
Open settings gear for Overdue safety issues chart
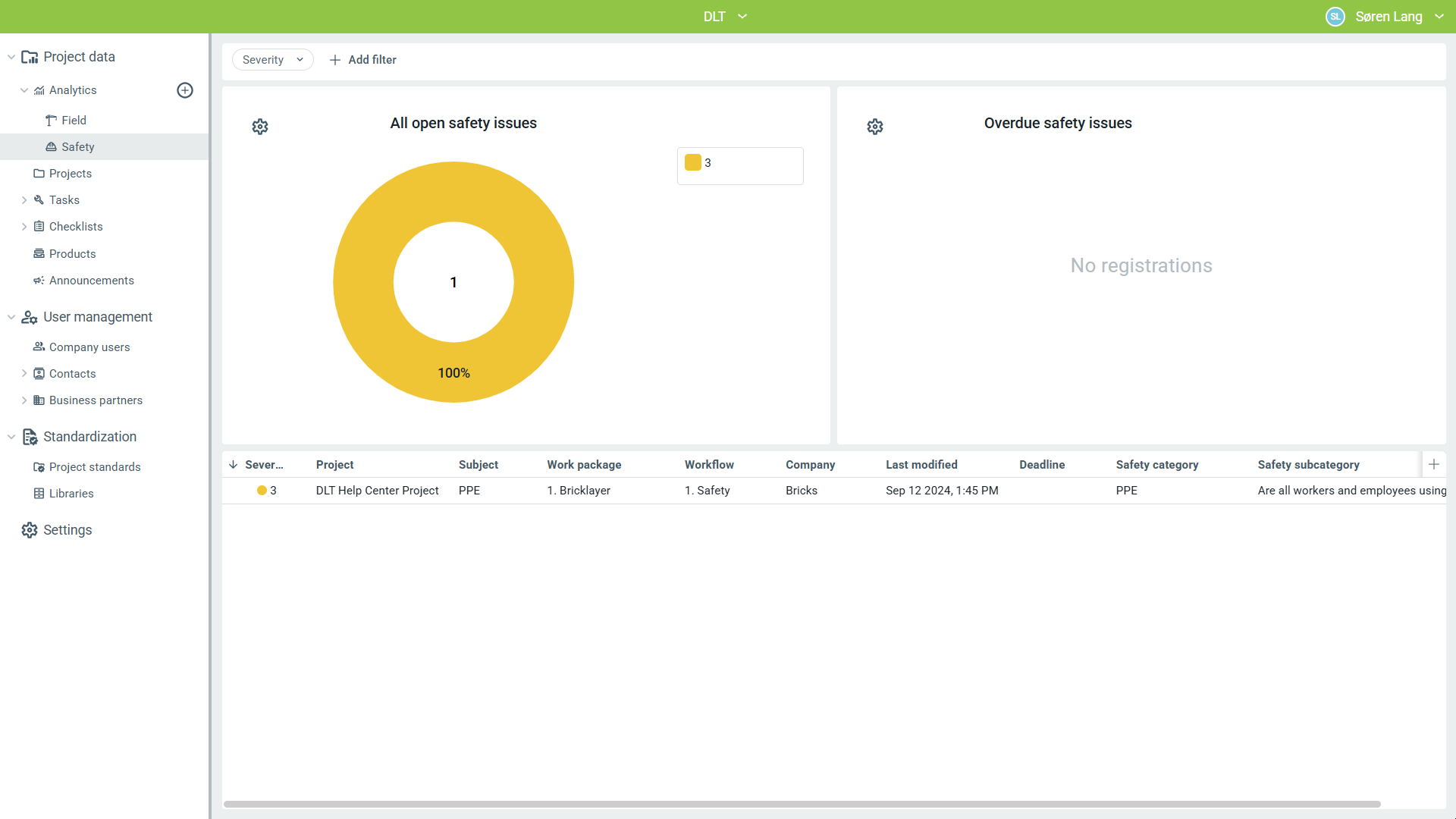[x=875, y=127]
